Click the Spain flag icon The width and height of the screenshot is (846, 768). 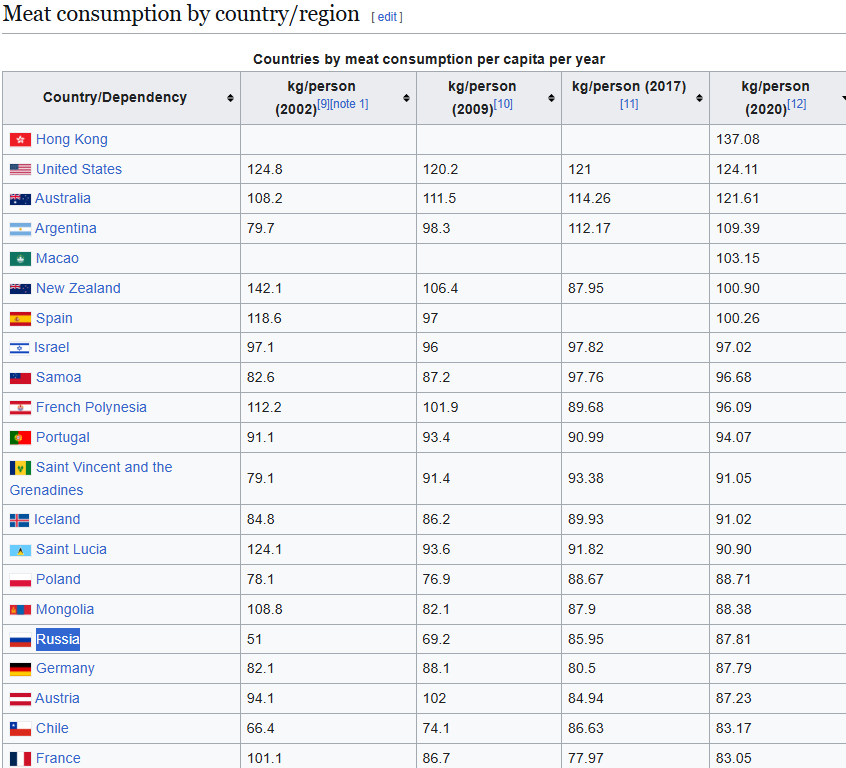20,319
